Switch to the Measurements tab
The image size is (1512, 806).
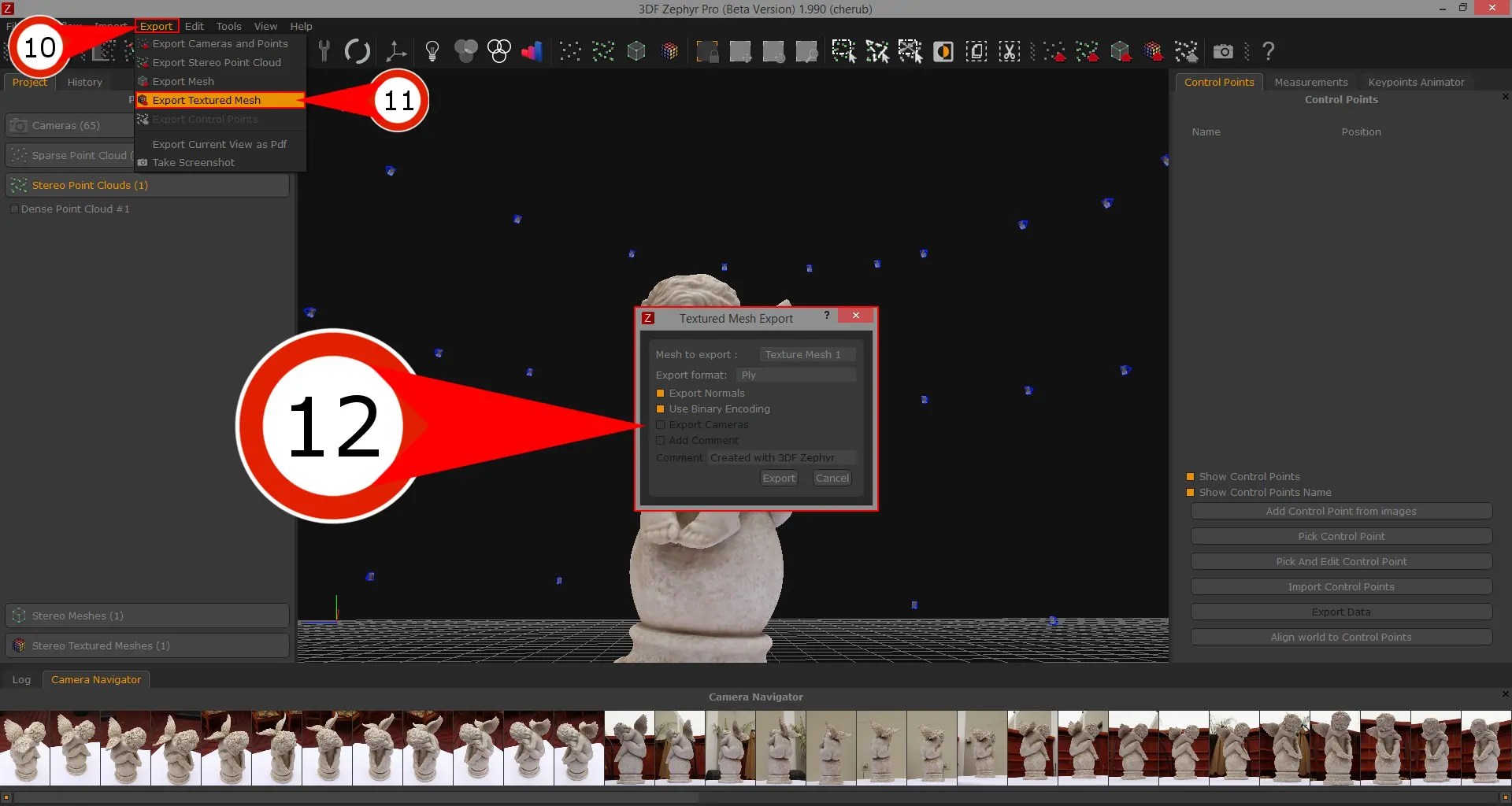pos(1310,82)
